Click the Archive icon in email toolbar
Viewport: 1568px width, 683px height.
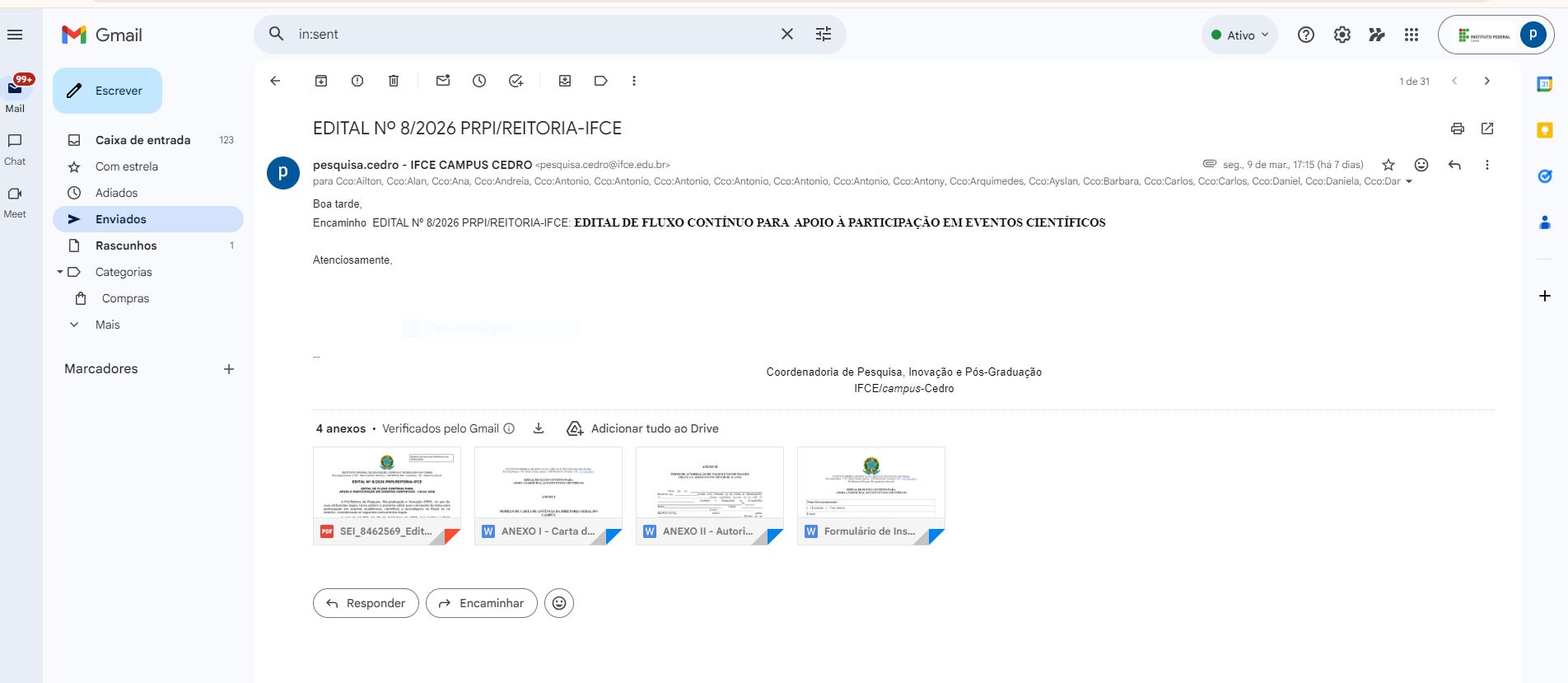pyautogui.click(x=321, y=81)
